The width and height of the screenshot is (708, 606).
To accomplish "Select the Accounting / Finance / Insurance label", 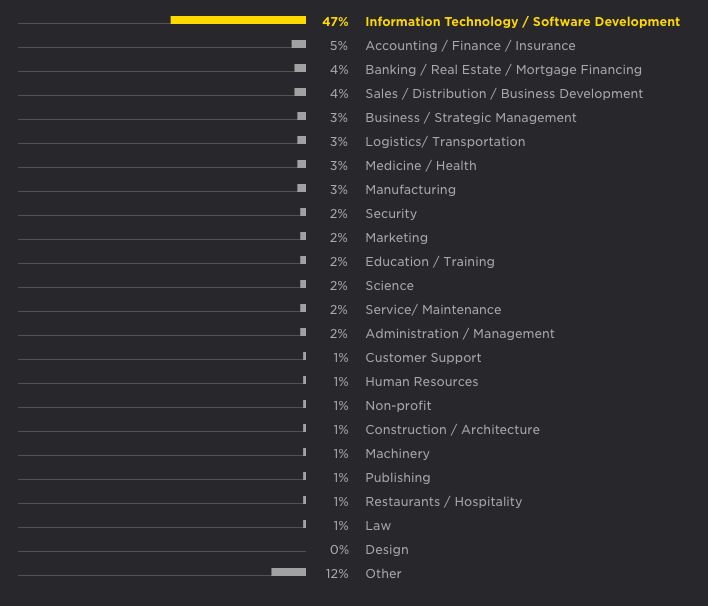I will pos(470,46).
